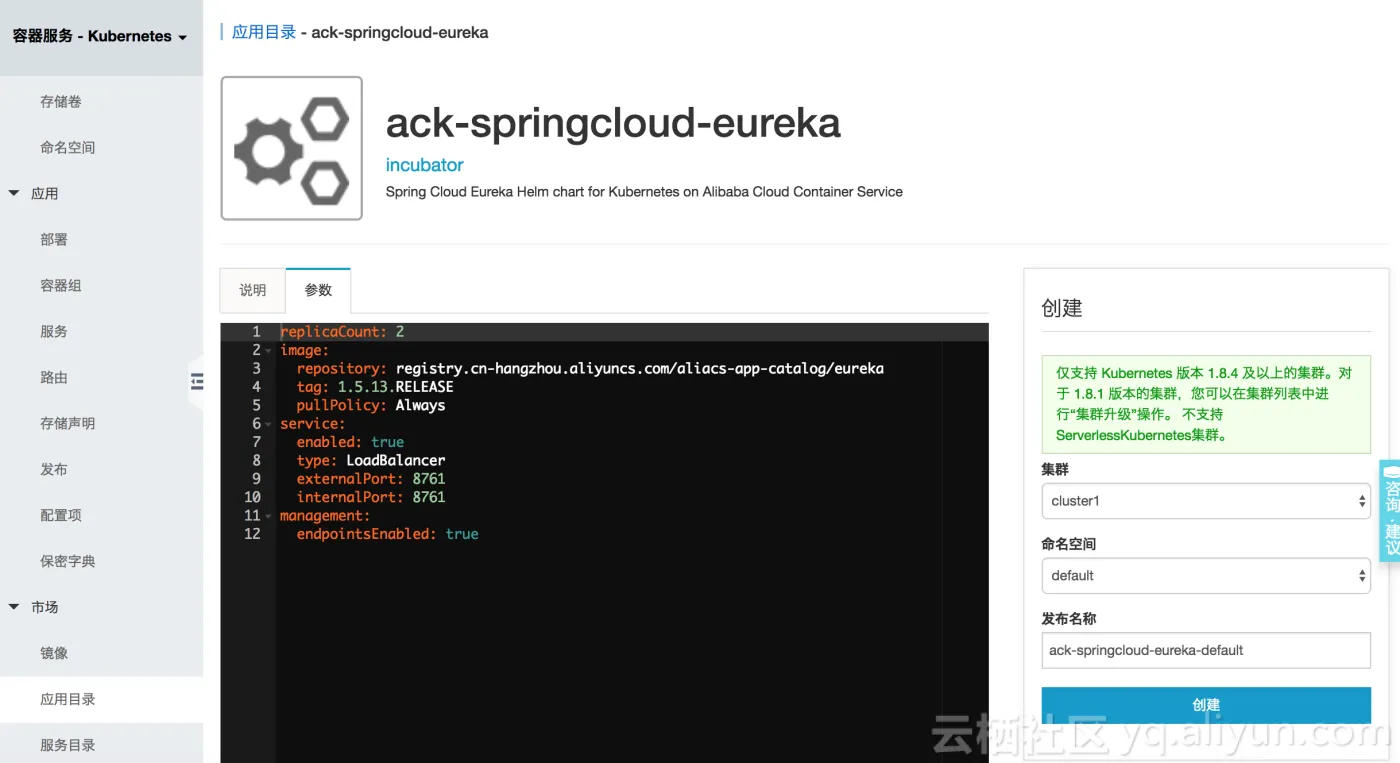Select the 参数 tab
1400x763 pixels.
[x=318, y=290]
